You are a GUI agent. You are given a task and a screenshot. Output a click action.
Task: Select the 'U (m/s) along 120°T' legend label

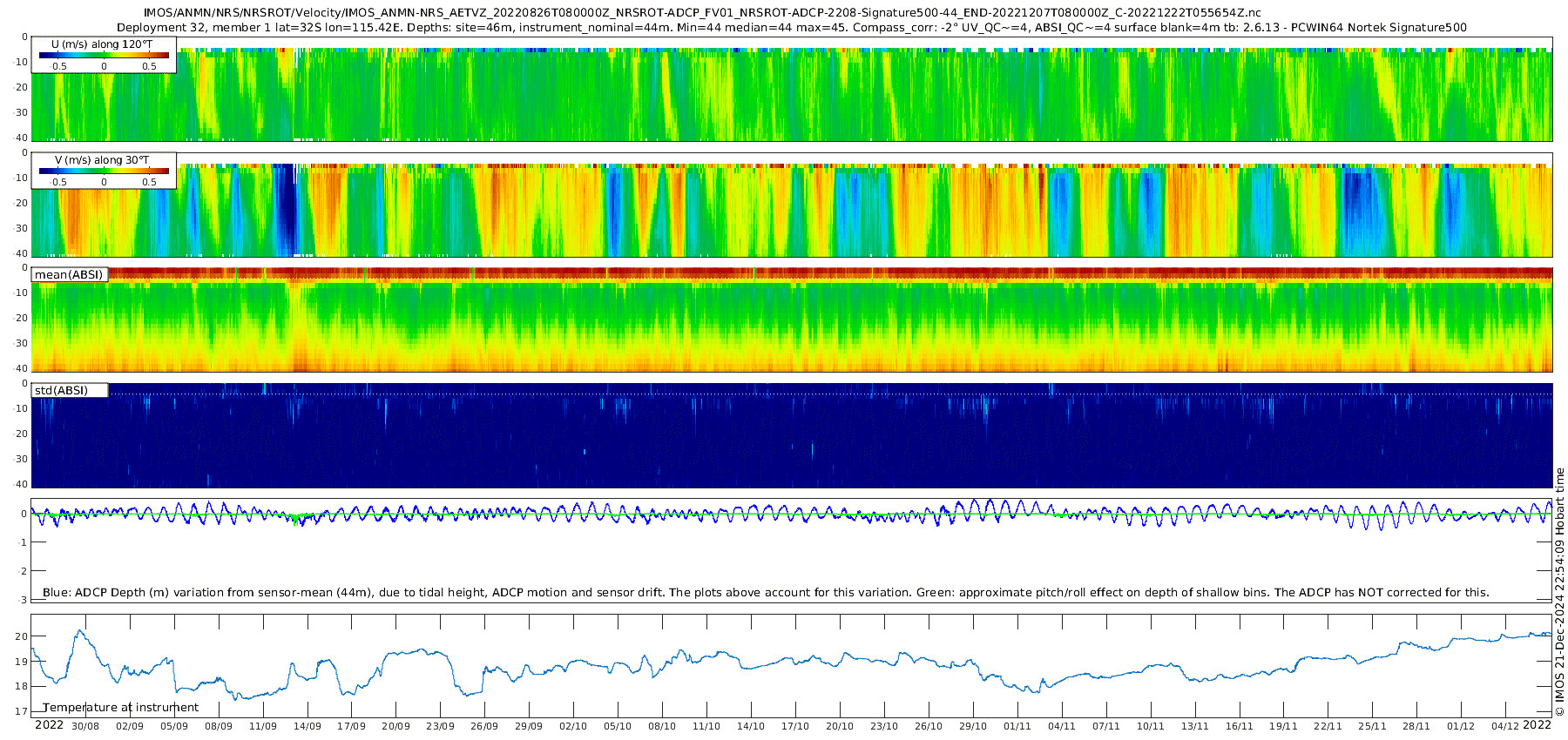coord(103,44)
